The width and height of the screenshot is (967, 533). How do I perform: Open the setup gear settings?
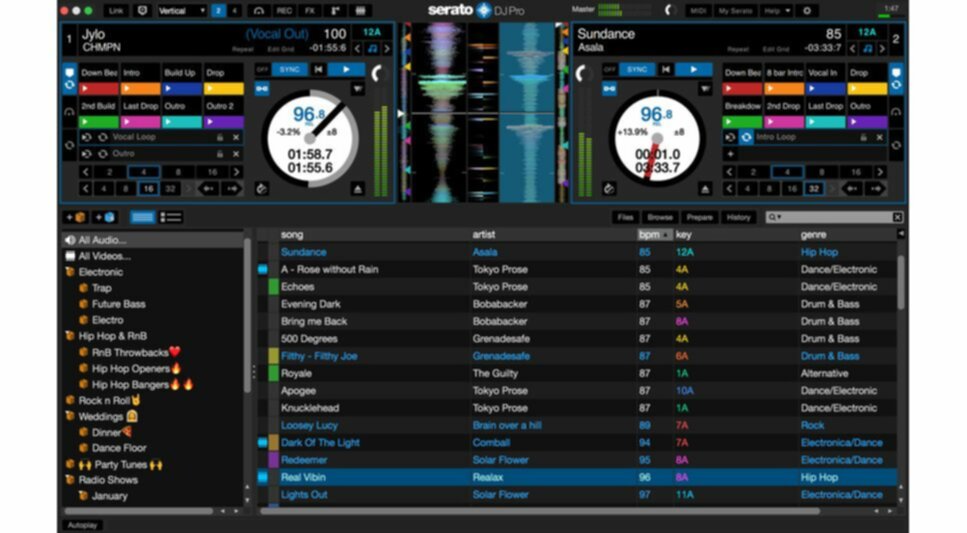click(807, 10)
